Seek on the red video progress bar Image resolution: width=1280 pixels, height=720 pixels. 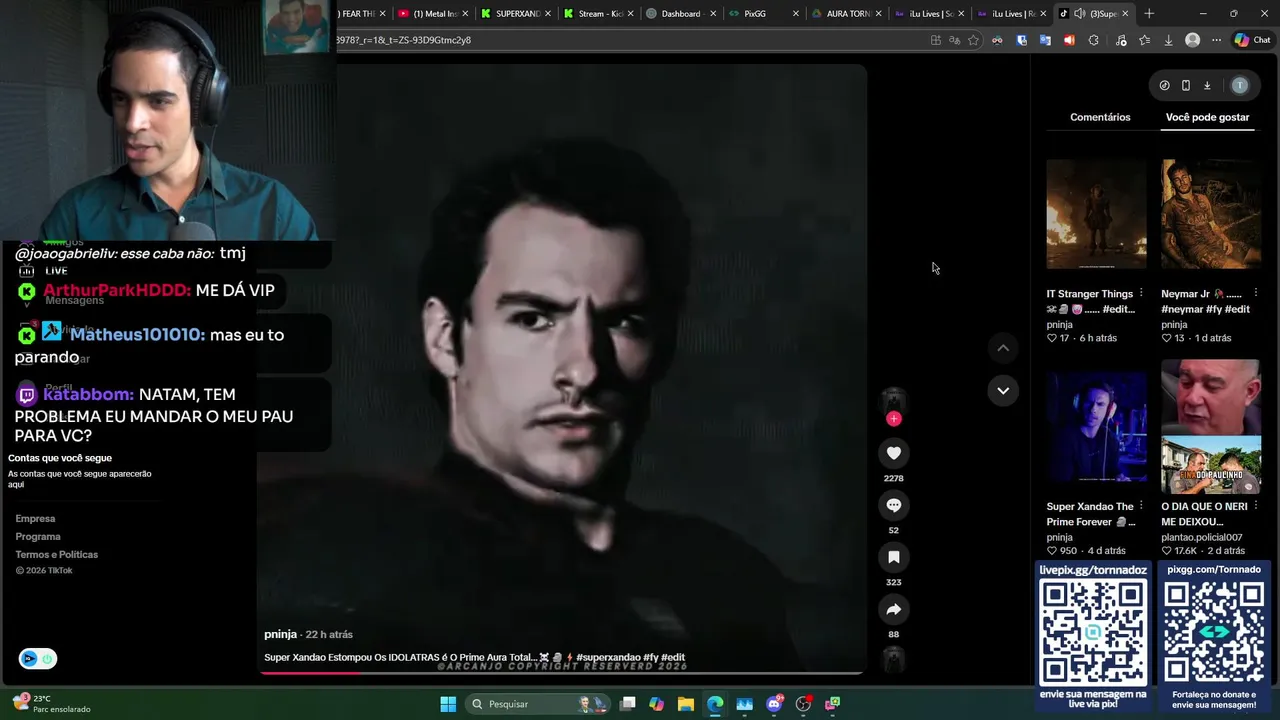pos(560,673)
